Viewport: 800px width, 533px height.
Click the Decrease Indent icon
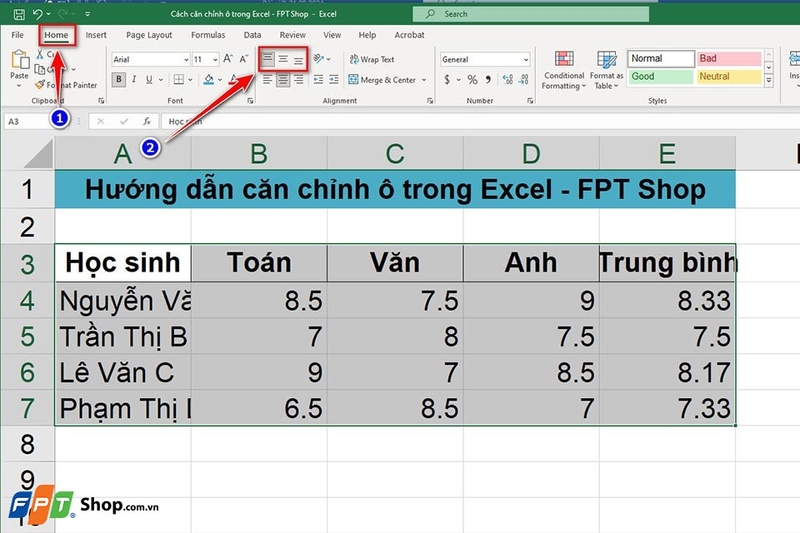click(318, 80)
